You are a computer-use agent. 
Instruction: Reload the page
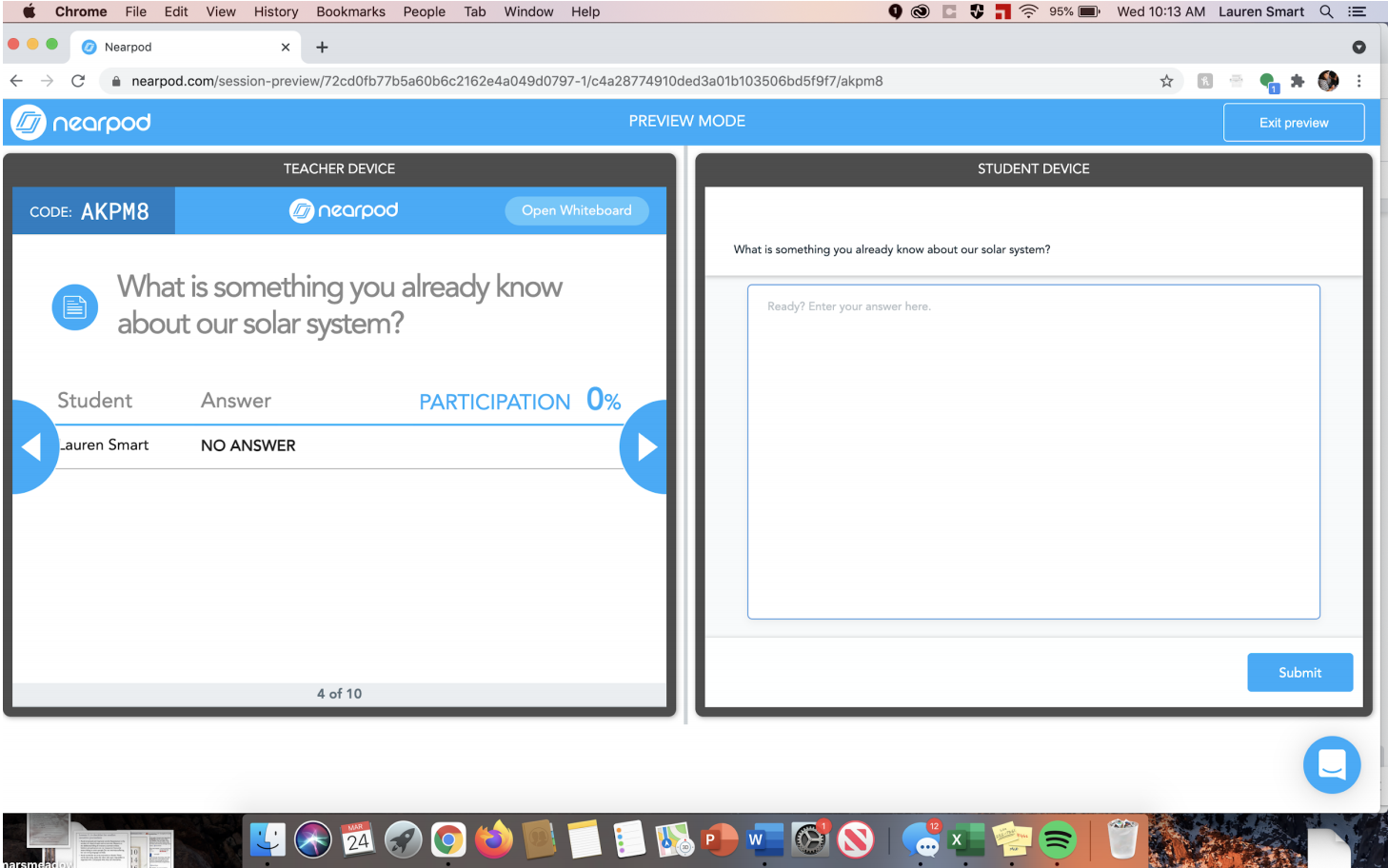tap(78, 81)
